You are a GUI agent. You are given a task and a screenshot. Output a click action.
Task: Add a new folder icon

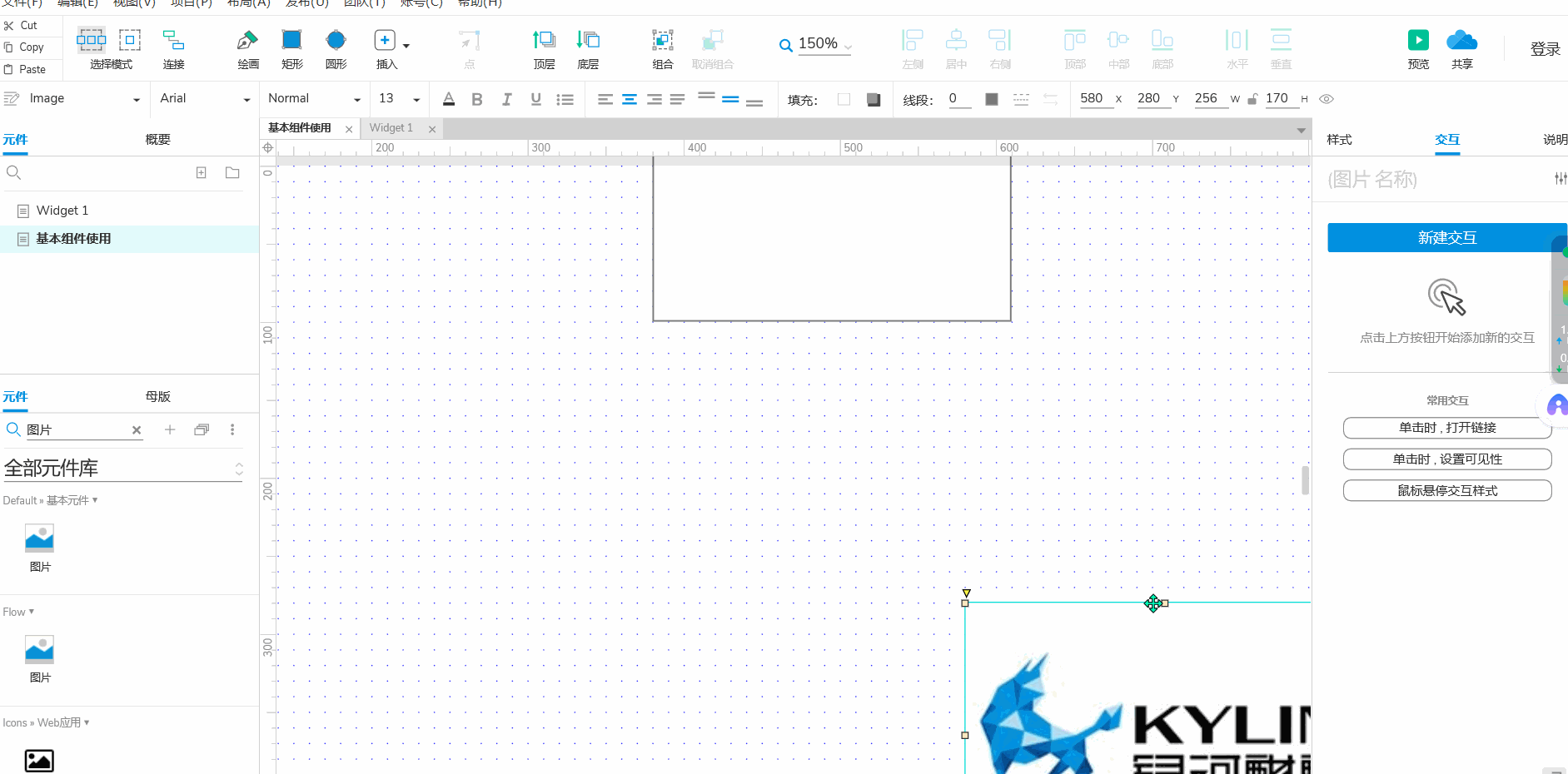coord(232,172)
